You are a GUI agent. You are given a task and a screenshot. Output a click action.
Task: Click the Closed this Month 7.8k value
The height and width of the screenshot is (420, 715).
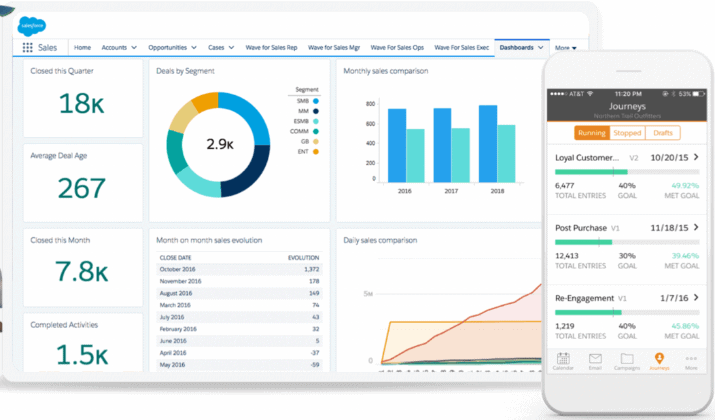(82, 271)
